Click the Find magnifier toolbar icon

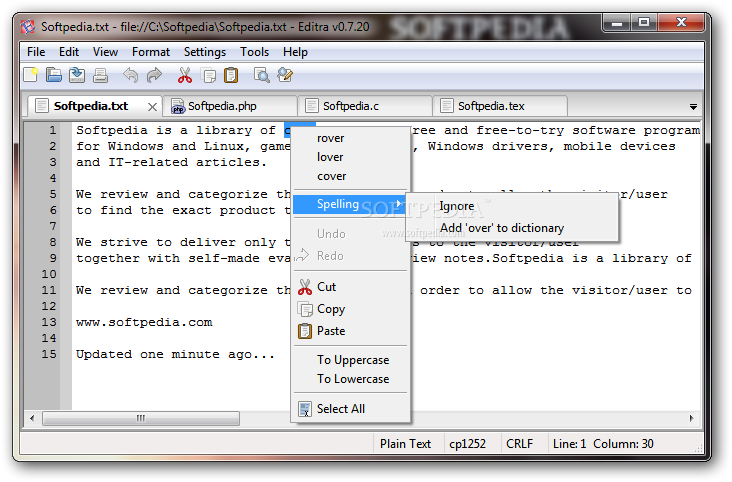pyautogui.click(x=261, y=75)
